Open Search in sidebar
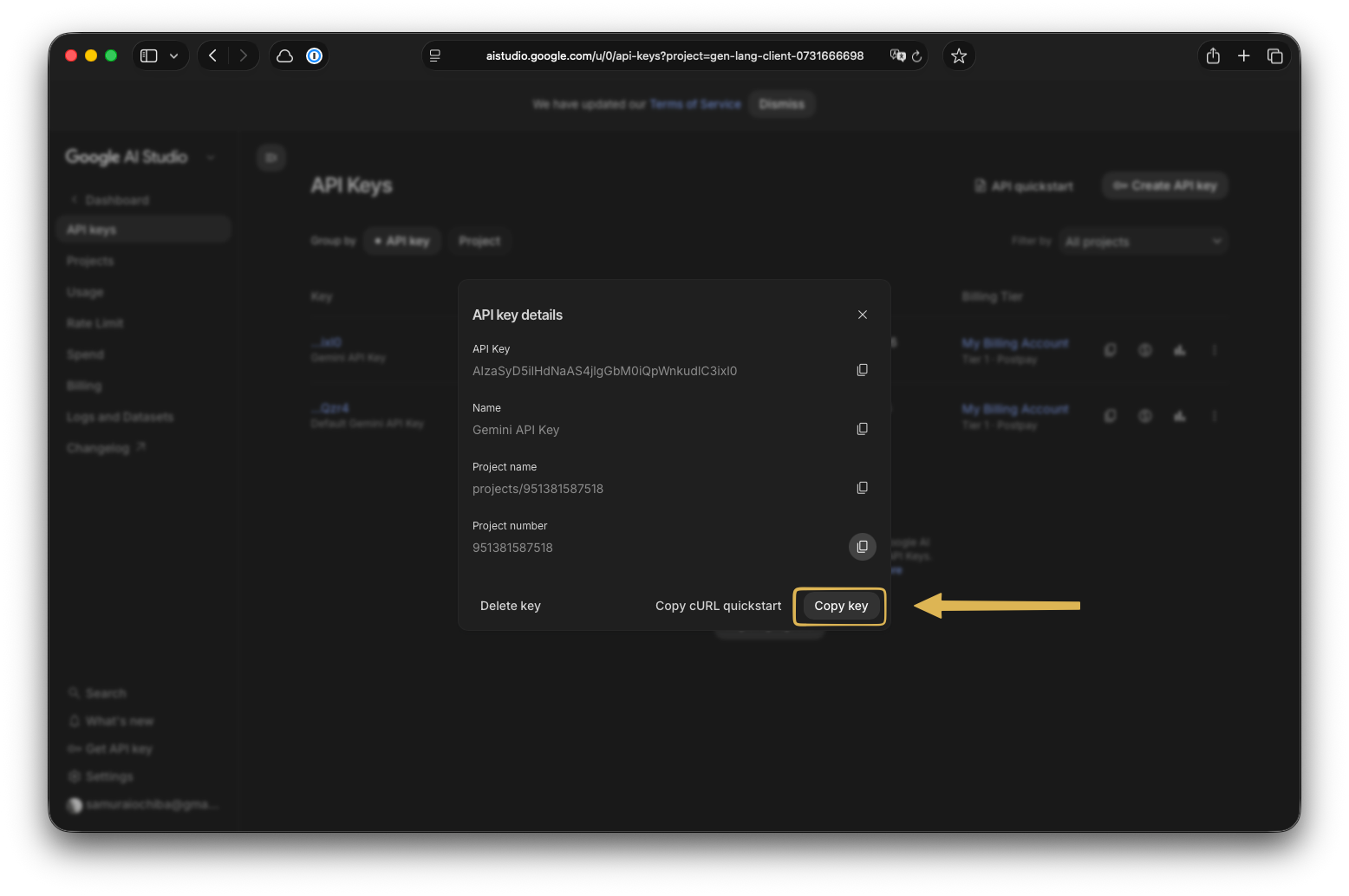The height and width of the screenshot is (896, 1349). 98,693
